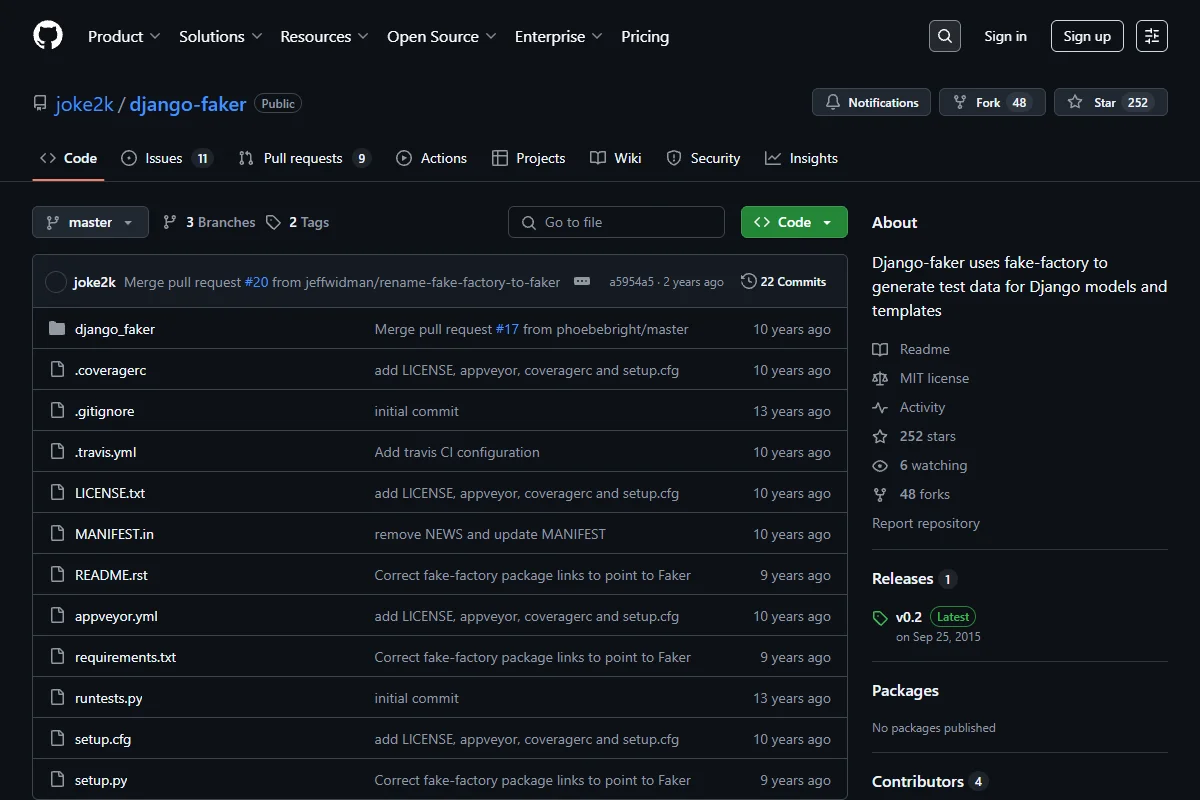Click the GitHub logo icon
This screenshot has width=1200, height=800.
pyautogui.click(x=48, y=36)
